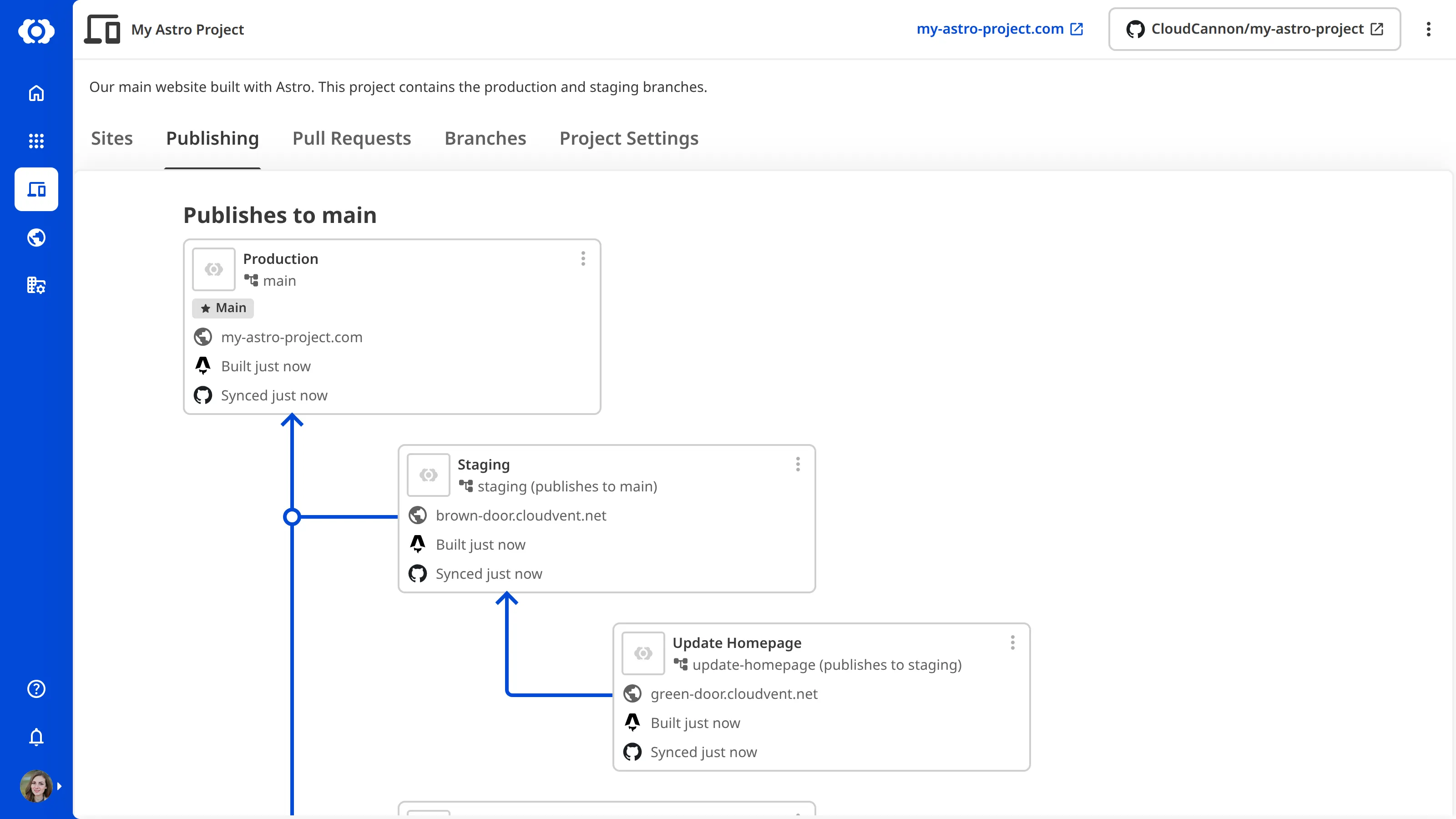Screen dimensions: 1456x819
Task: Click the branch icon next to staging (publishes to main)
Action: tap(466, 486)
